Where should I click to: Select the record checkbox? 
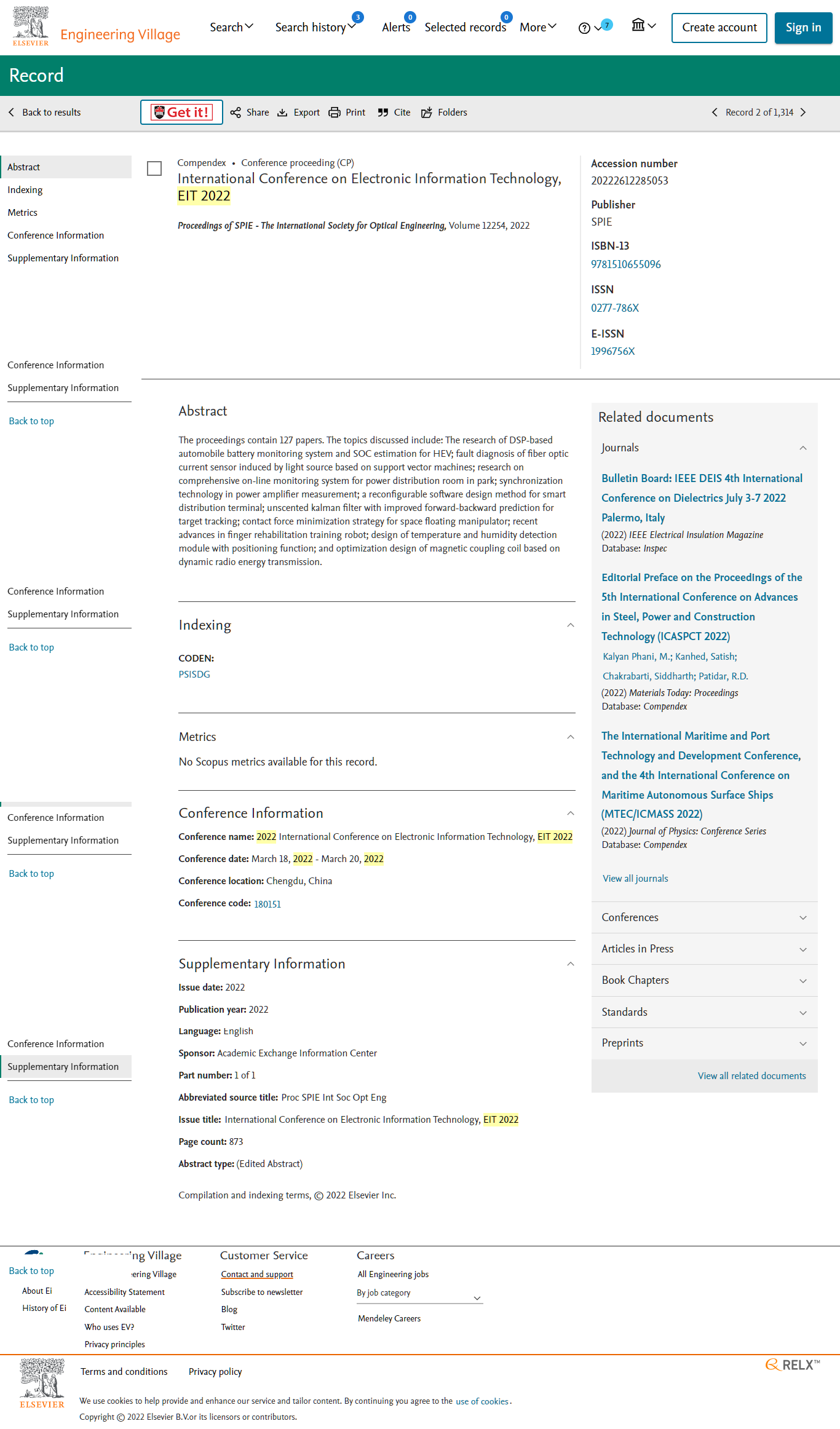pos(154,168)
